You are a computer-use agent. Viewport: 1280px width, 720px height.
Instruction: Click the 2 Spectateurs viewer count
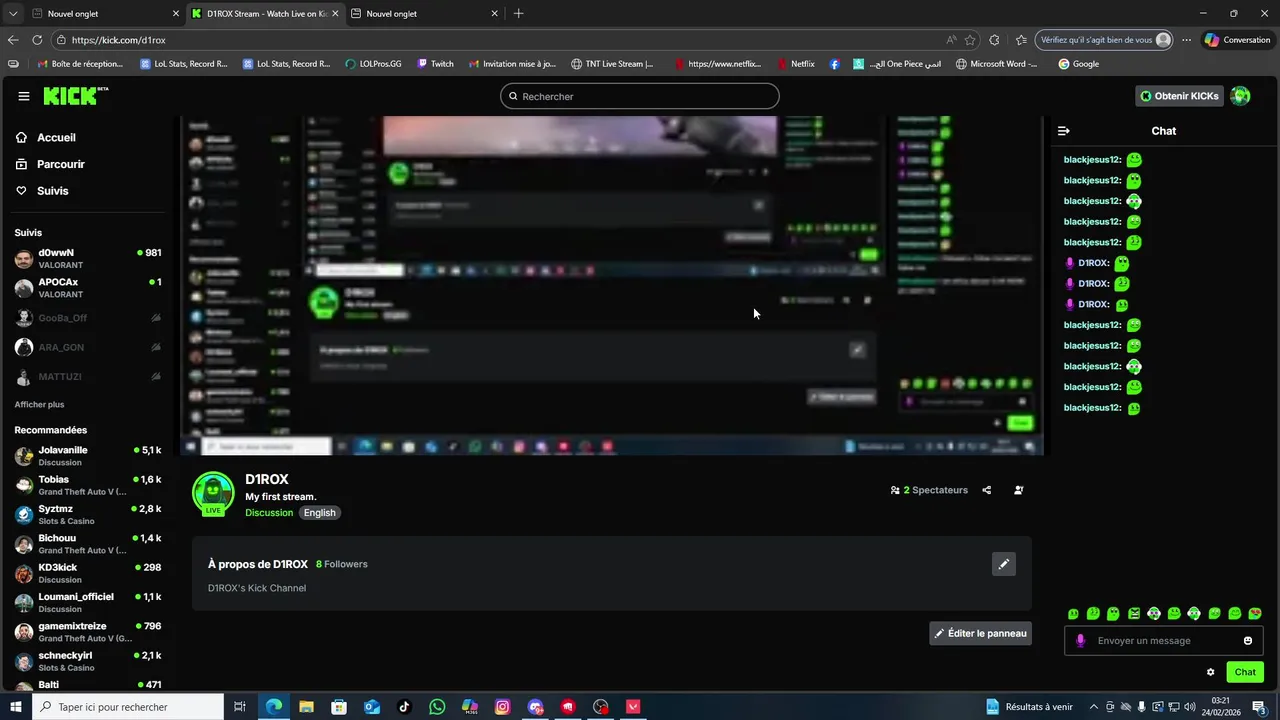(929, 490)
